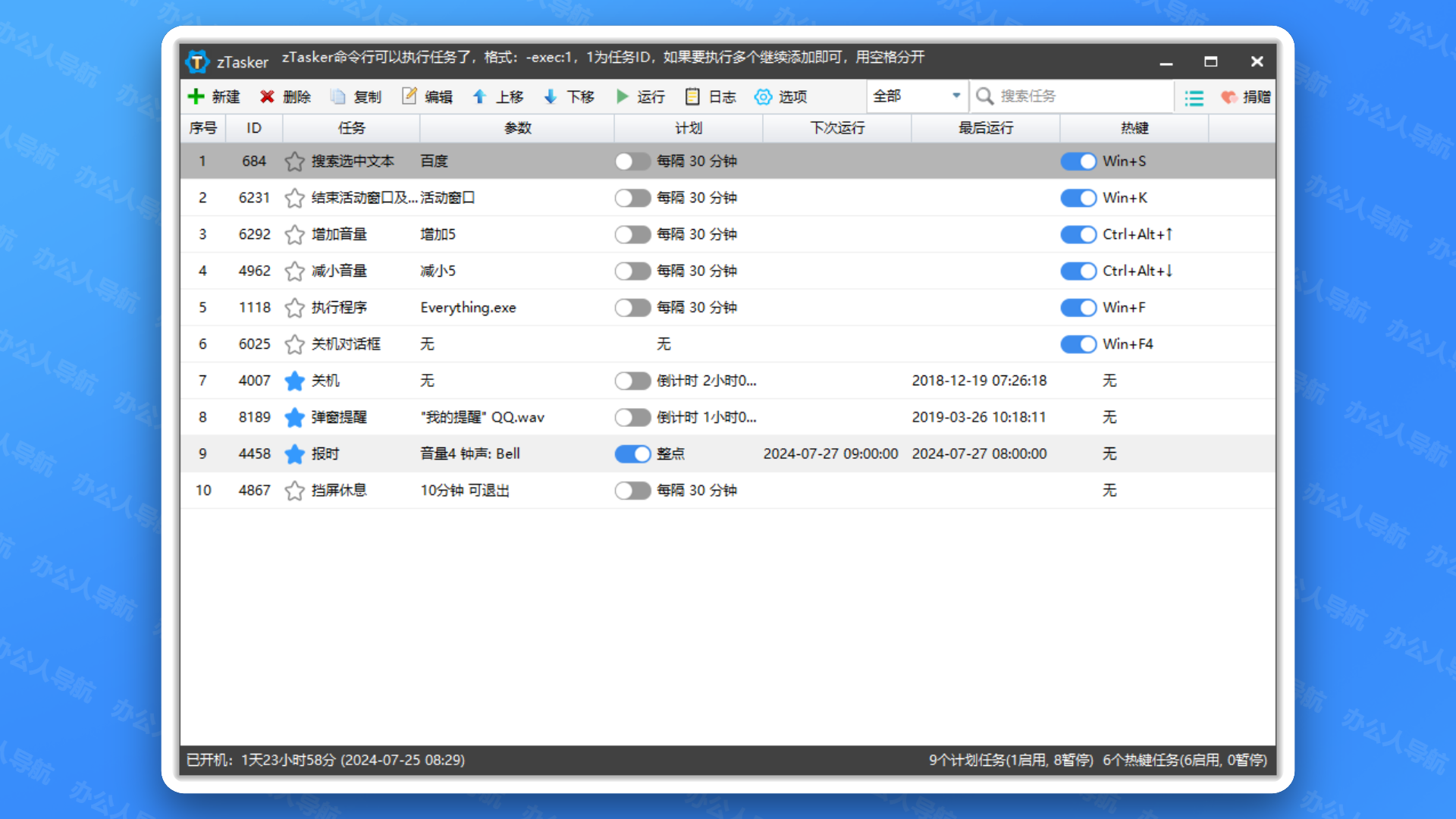This screenshot has width=1456, height=819.
Task: Open the 选项 options gear icon
Action: coord(763,96)
